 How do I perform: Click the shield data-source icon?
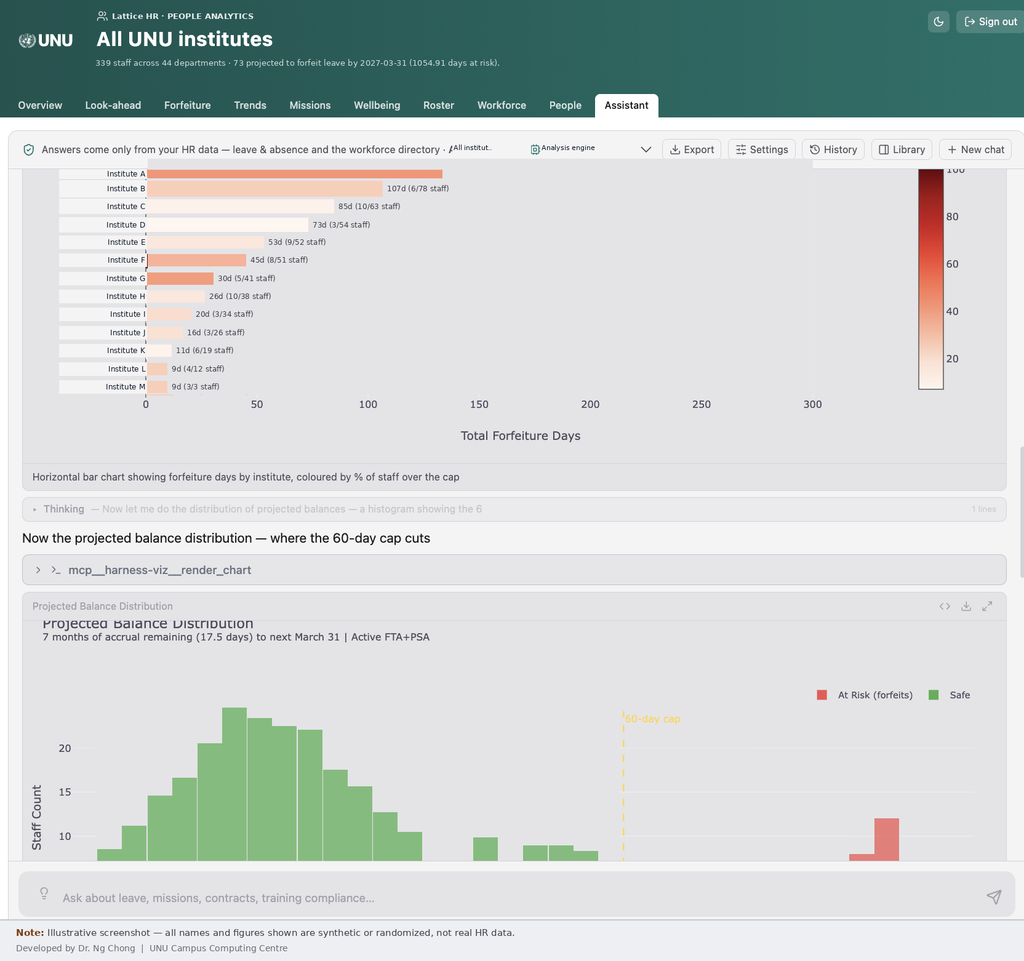click(29, 150)
